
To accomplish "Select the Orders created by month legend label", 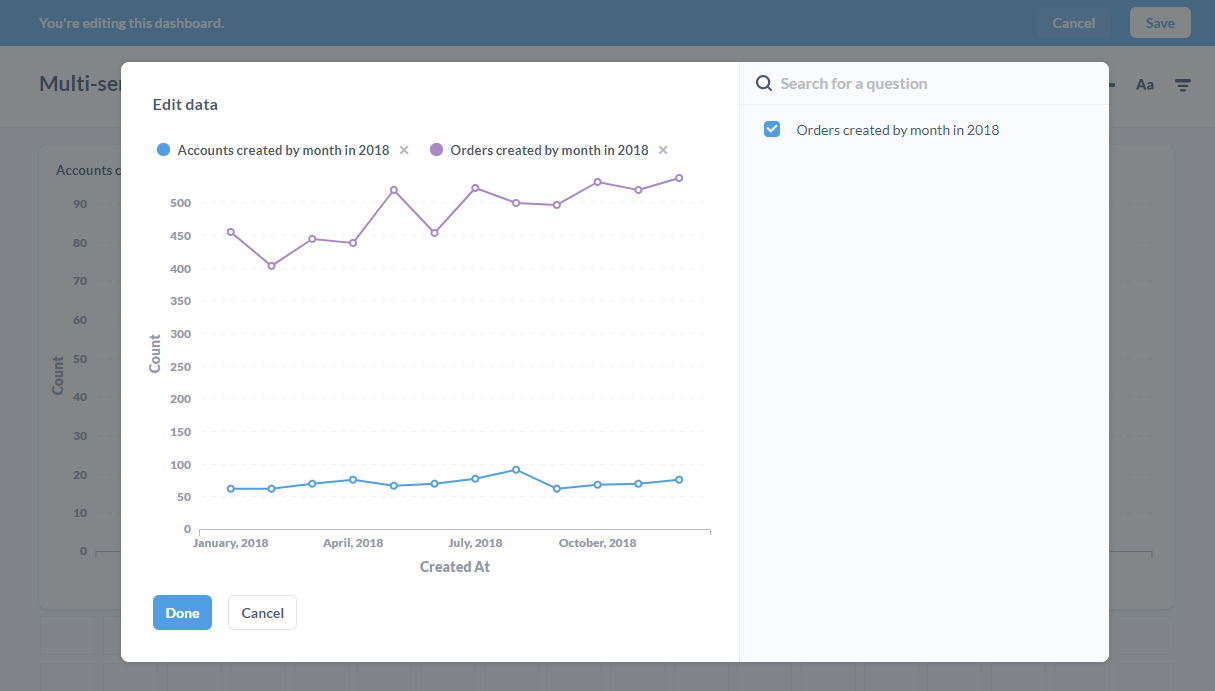I will point(549,150).
